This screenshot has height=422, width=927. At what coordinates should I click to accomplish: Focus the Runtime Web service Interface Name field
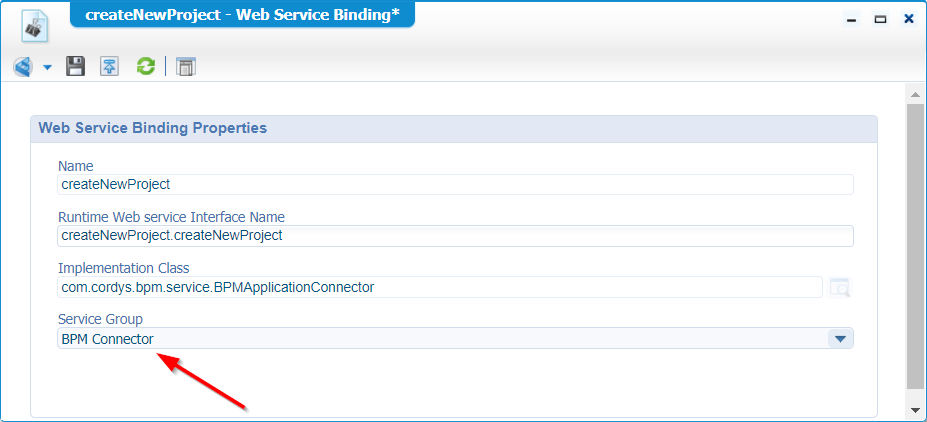[x=455, y=236]
